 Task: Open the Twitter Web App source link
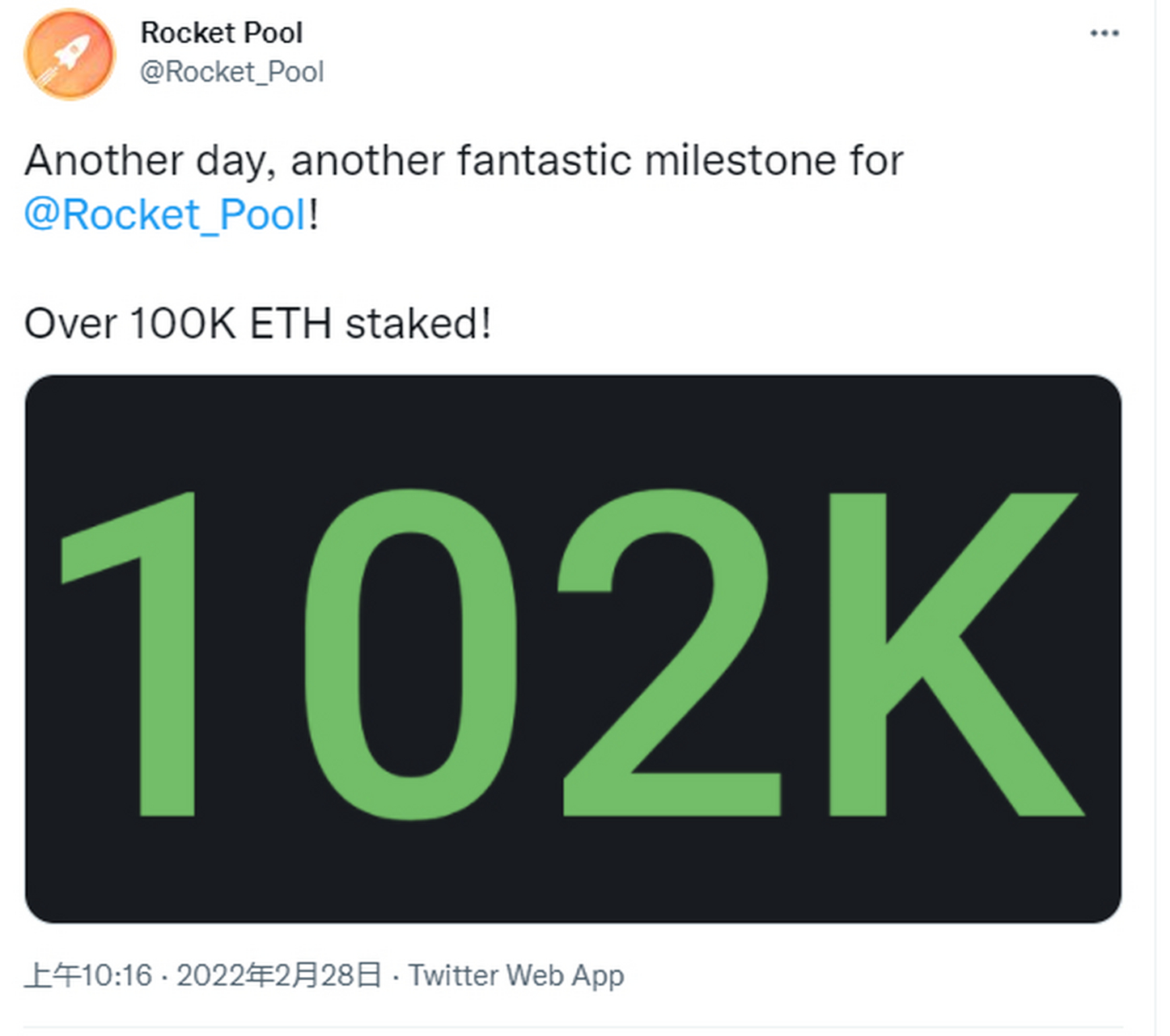(x=516, y=975)
